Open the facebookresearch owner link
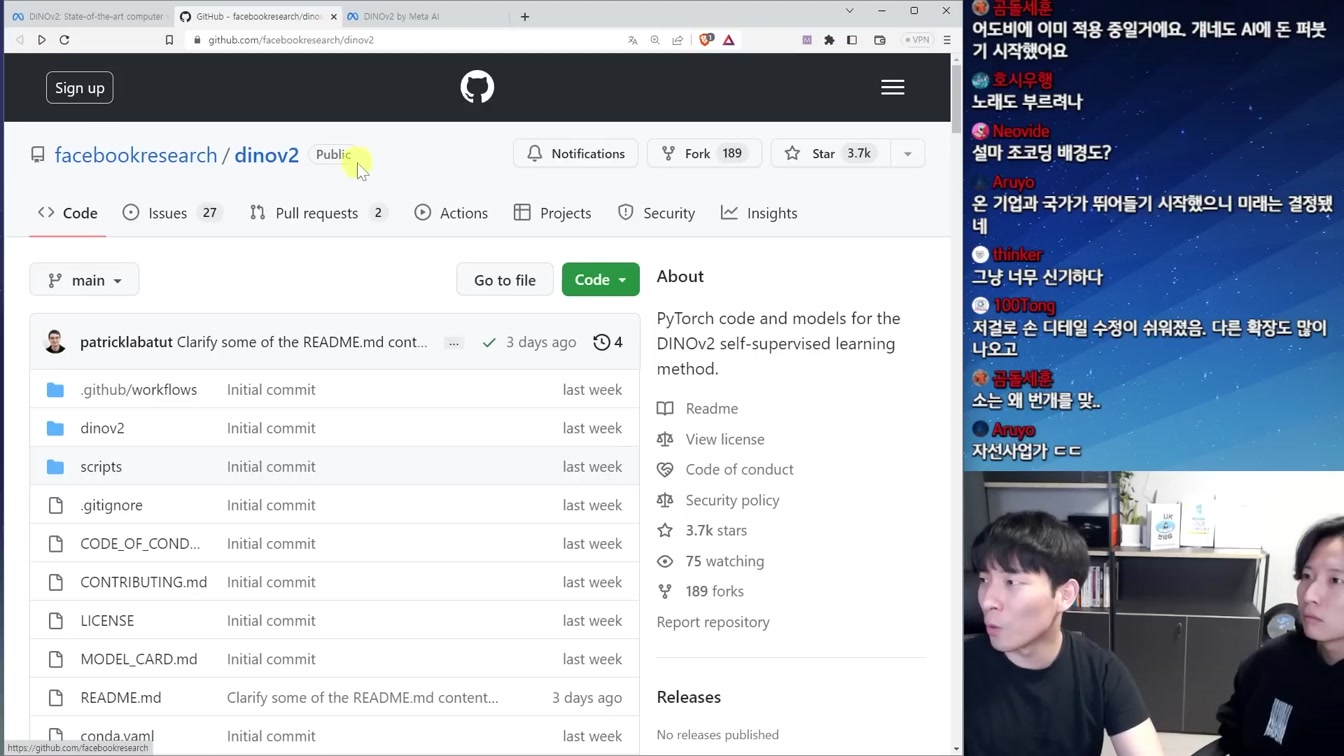This screenshot has width=1344, height=756. pyautogui.click(x=136, y=155)
